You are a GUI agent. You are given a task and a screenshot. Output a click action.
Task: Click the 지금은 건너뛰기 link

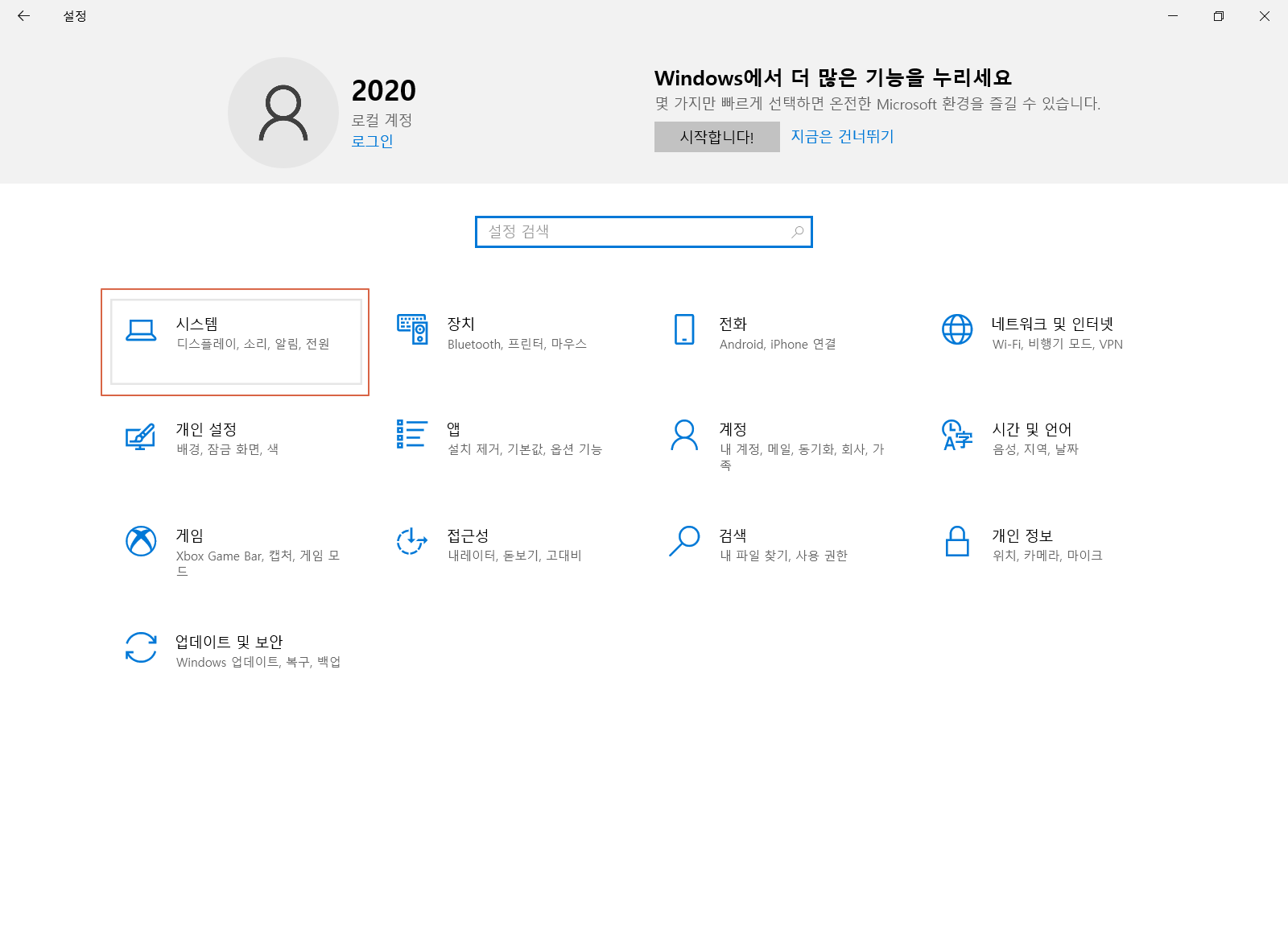point(842,136)
